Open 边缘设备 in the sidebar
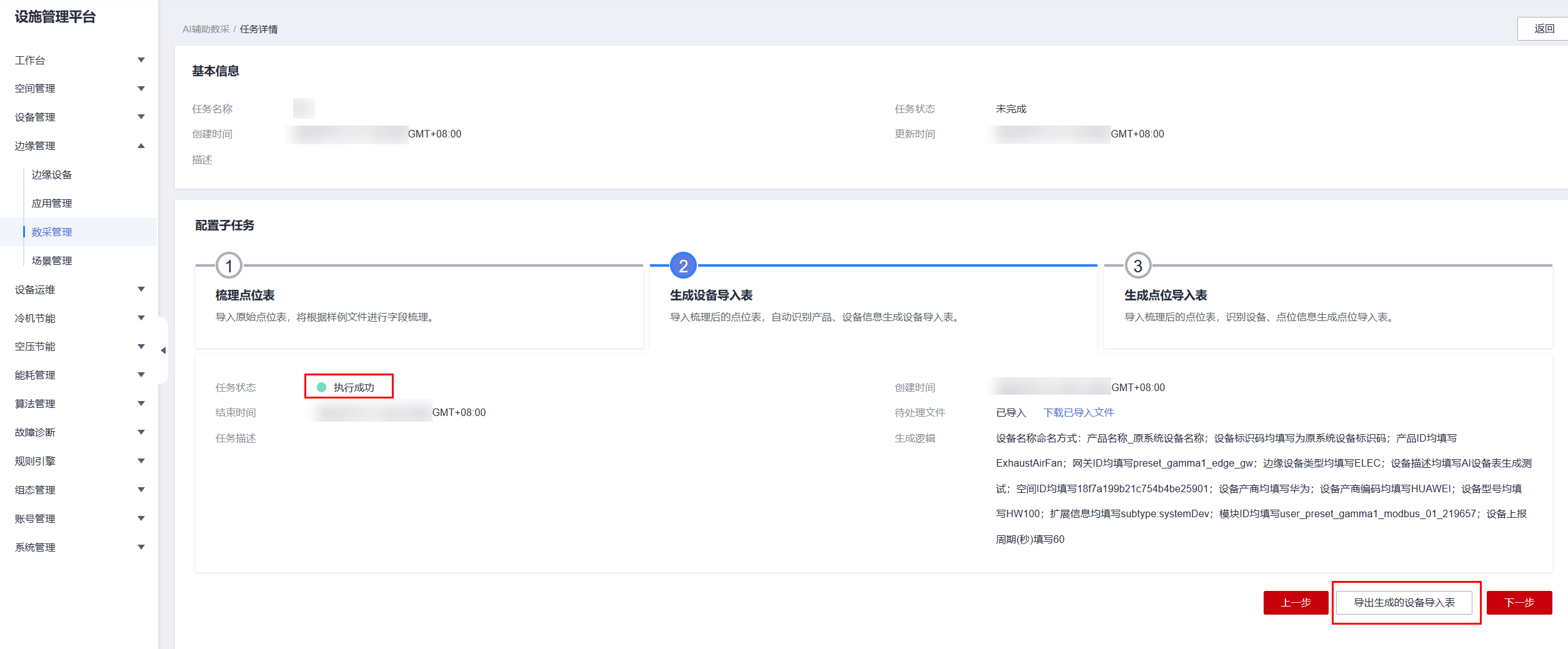1568x649 pixels. coord(52,175)
